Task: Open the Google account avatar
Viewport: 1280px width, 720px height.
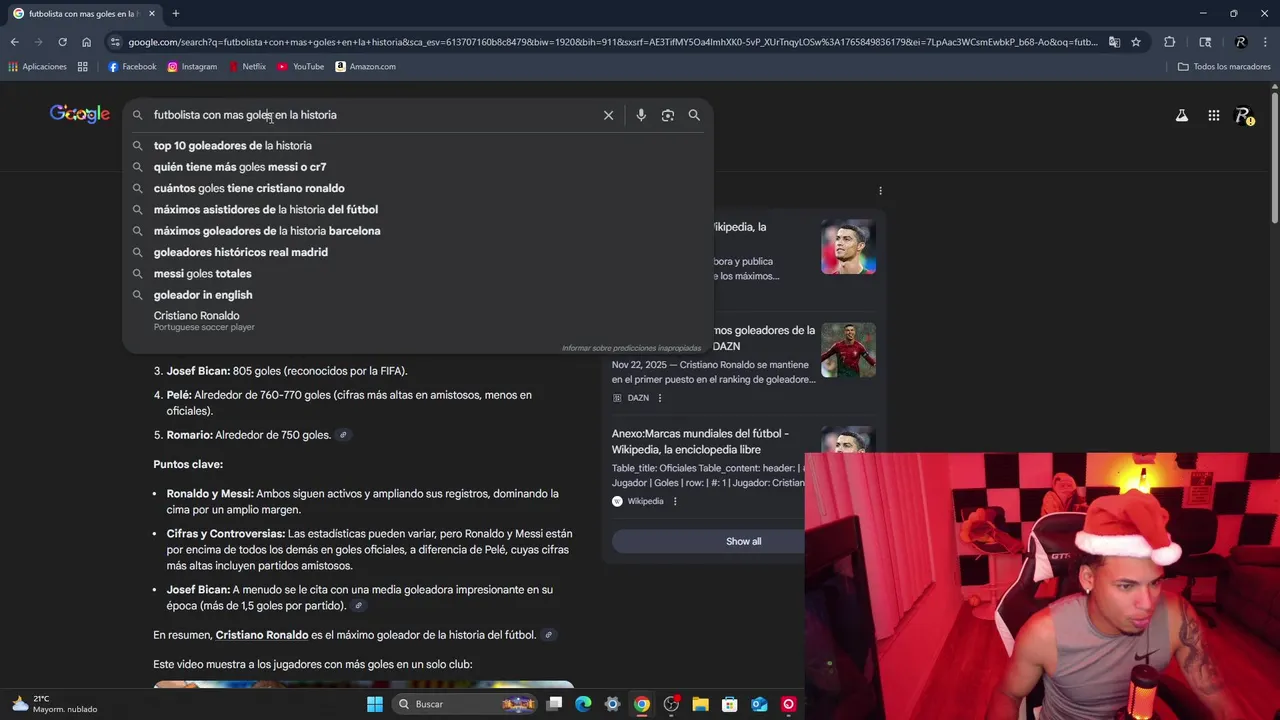Action: coord(1244,116)
